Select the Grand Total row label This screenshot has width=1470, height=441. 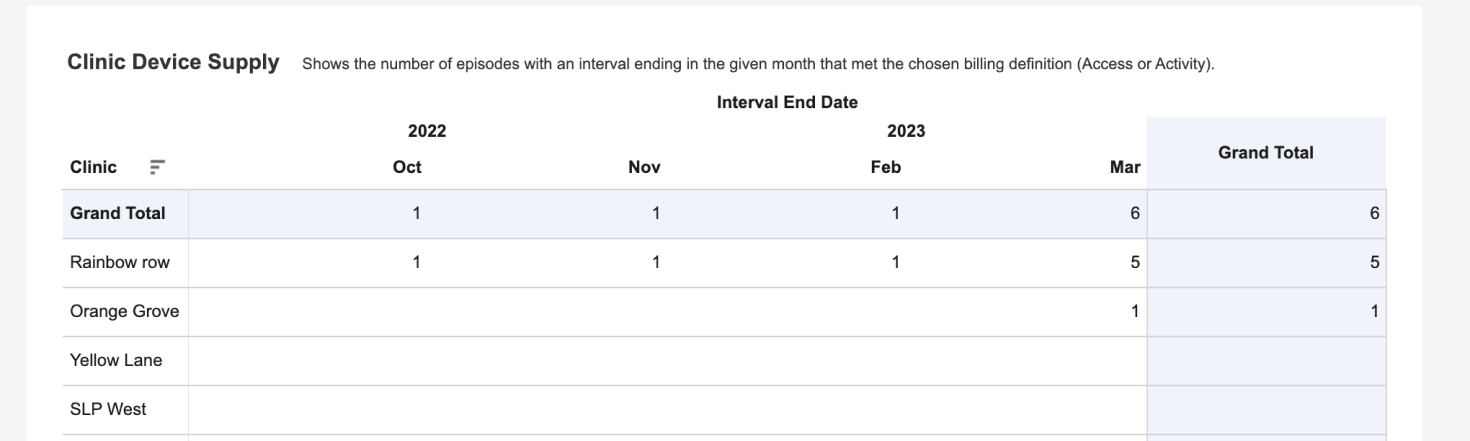[x=118, y=213]
